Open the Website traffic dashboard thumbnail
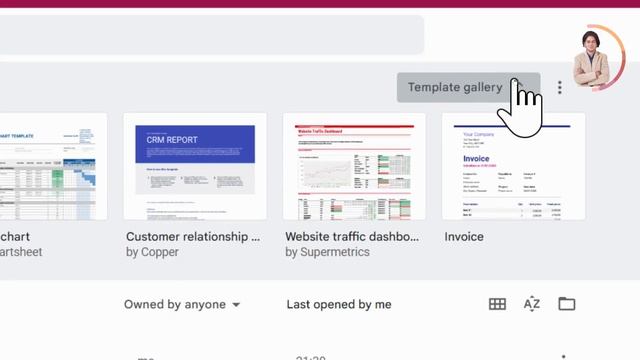The image size is (640, 360). (x=354, y=167)
